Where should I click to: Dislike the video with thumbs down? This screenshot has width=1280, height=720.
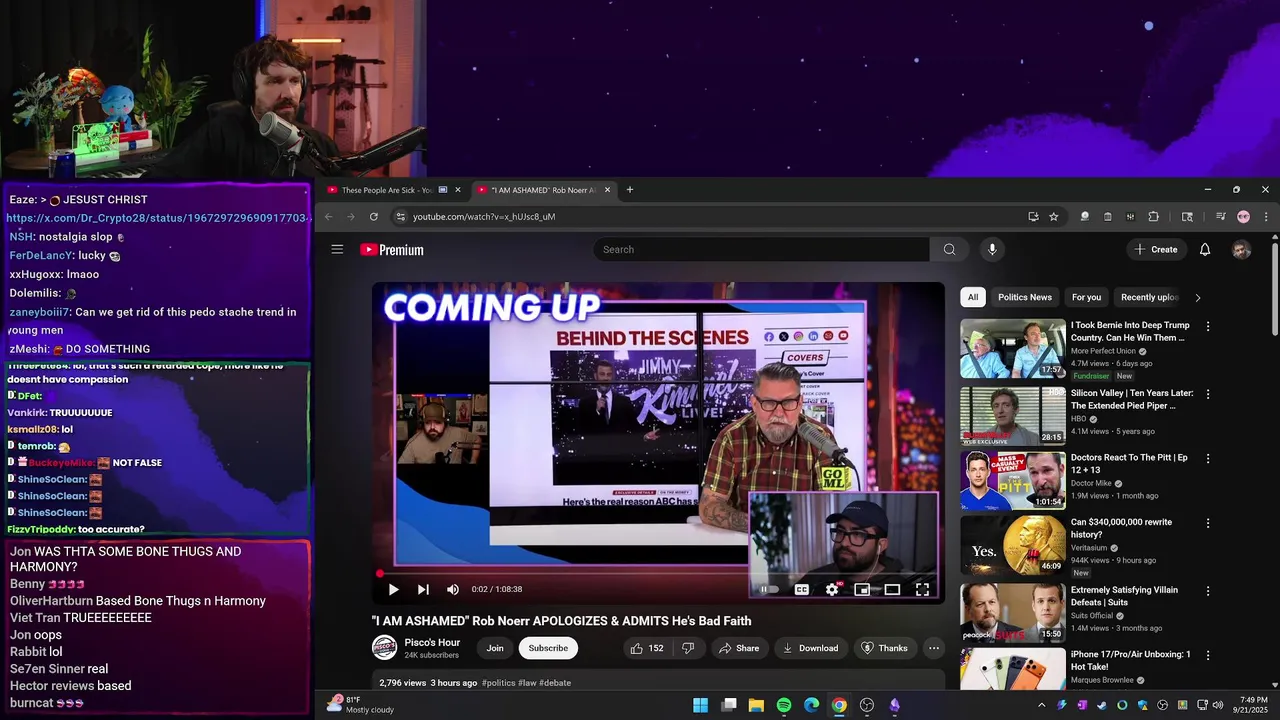pyautogui.click(x=688, y=648)
